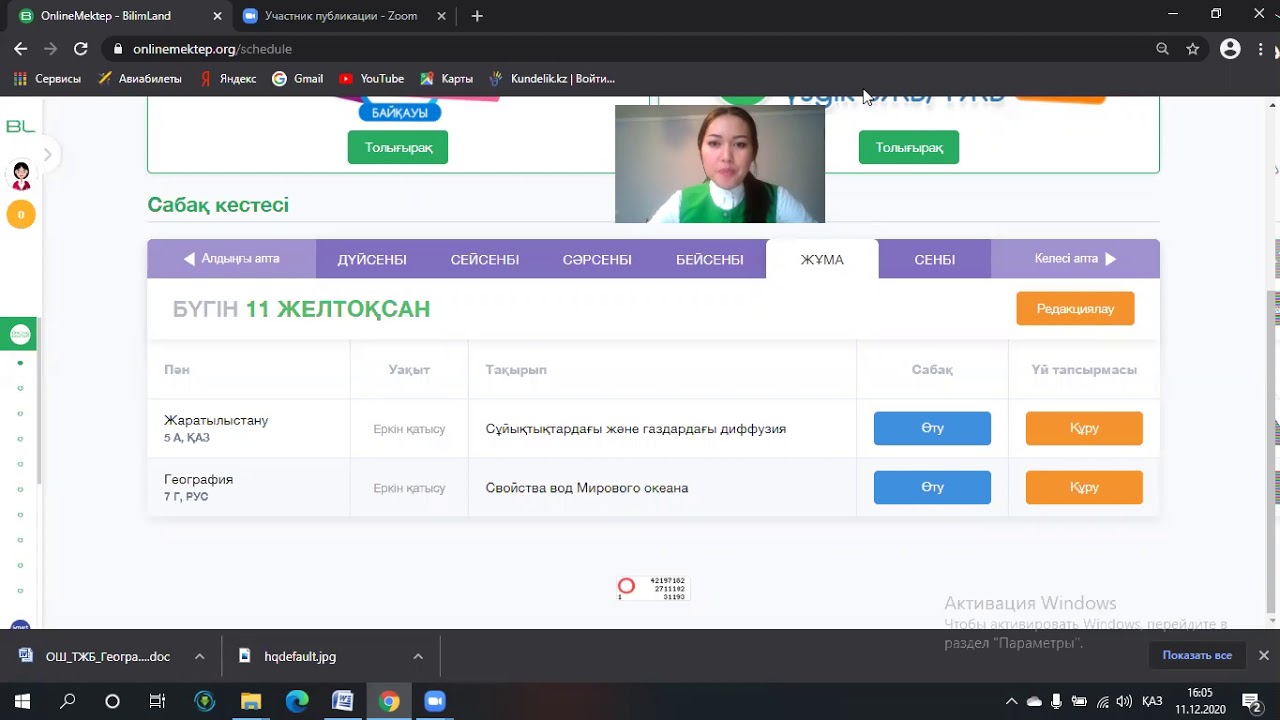Expand options for the ОШ_ТЖБ doc download

coord(199,657)
